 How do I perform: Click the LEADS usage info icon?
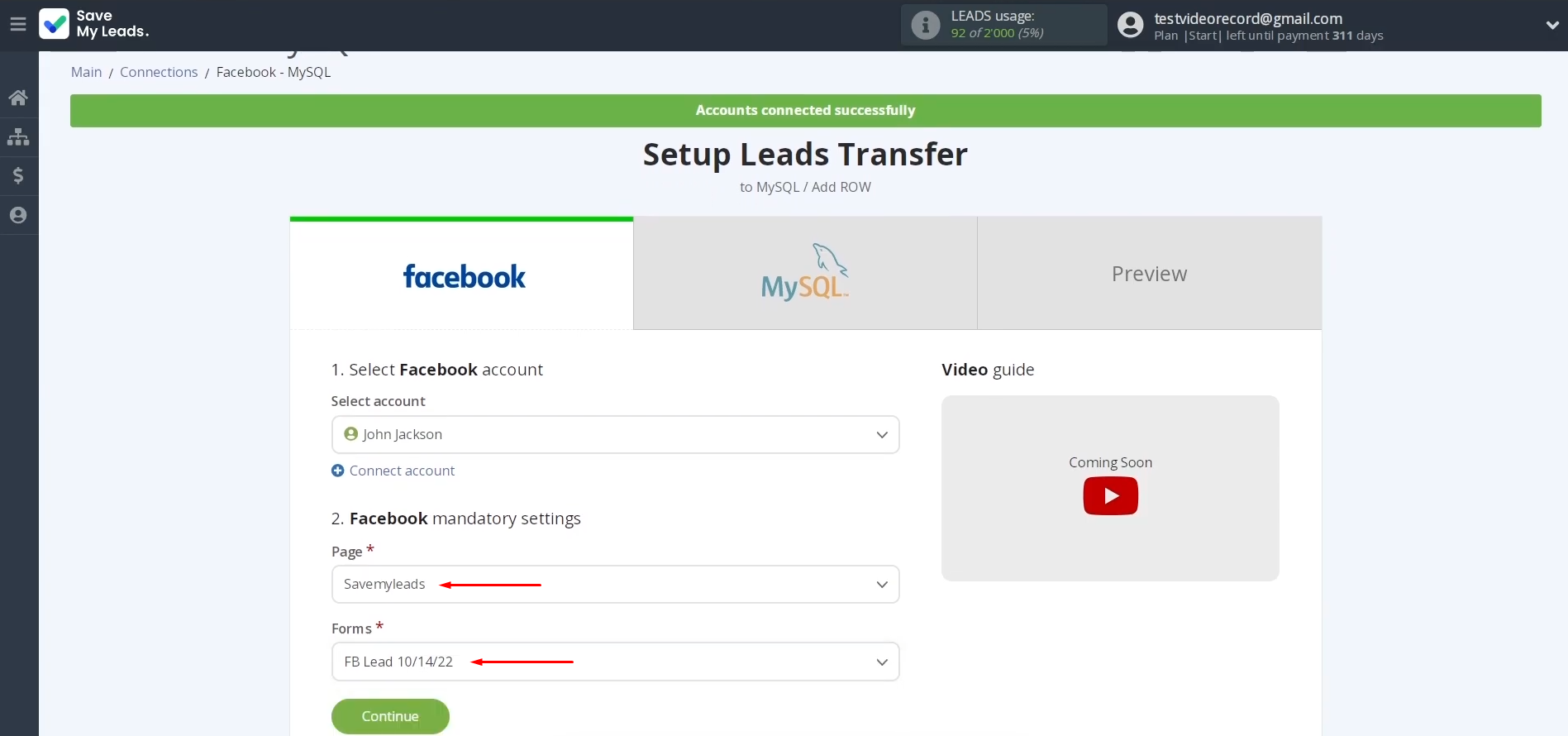(926, 25)
